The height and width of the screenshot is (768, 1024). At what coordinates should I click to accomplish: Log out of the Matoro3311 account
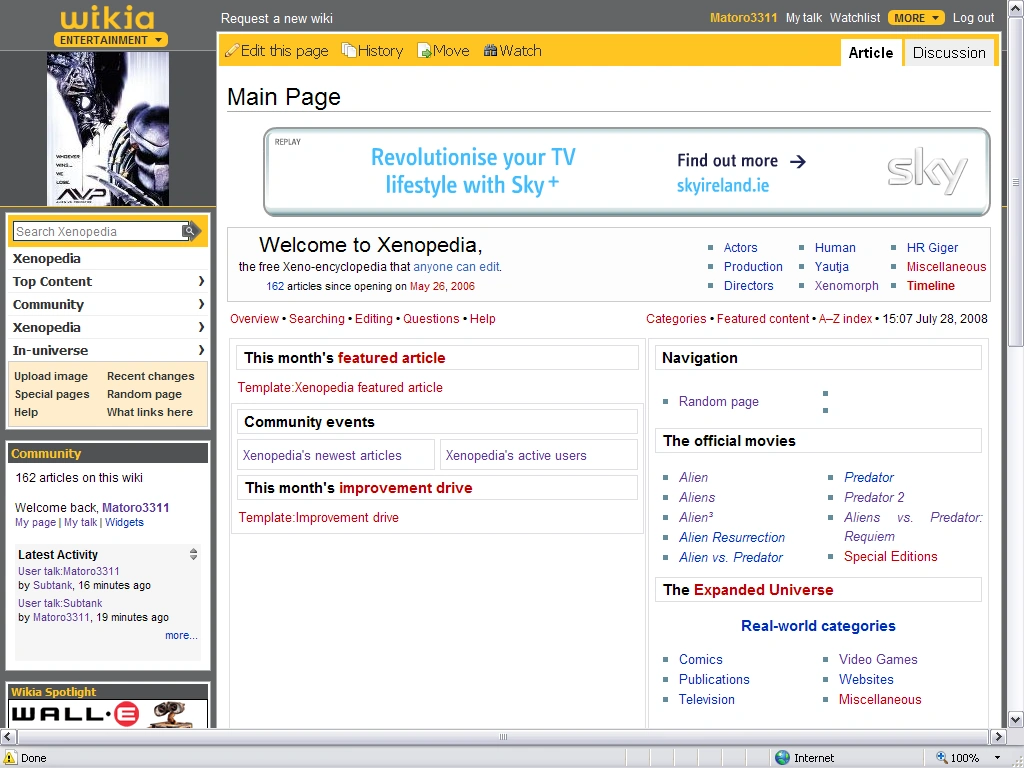(971, 17)
